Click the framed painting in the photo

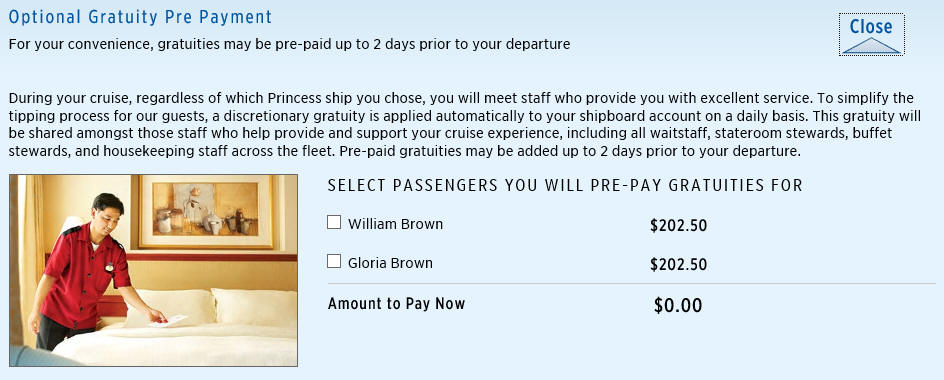click(206, 211)
